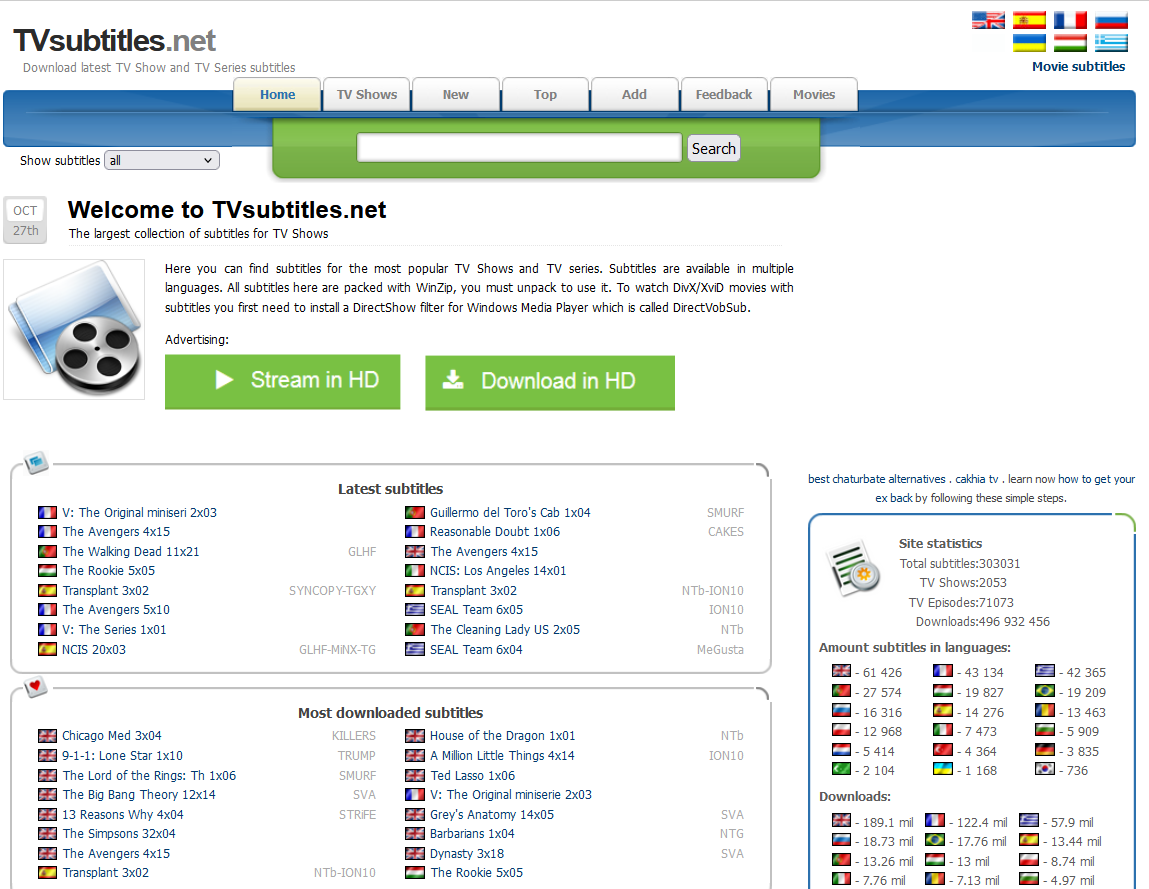Viewport: 1149px width, 889px height.
Task: Choose the French flag in header languages
Action: point(1070,21)
